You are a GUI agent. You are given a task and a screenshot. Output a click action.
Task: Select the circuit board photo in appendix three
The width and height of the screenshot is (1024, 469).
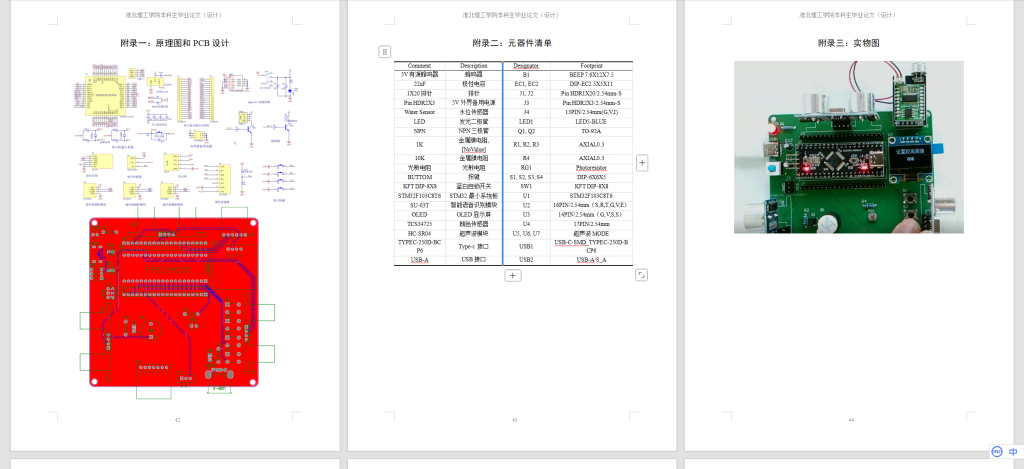point(848,147)
